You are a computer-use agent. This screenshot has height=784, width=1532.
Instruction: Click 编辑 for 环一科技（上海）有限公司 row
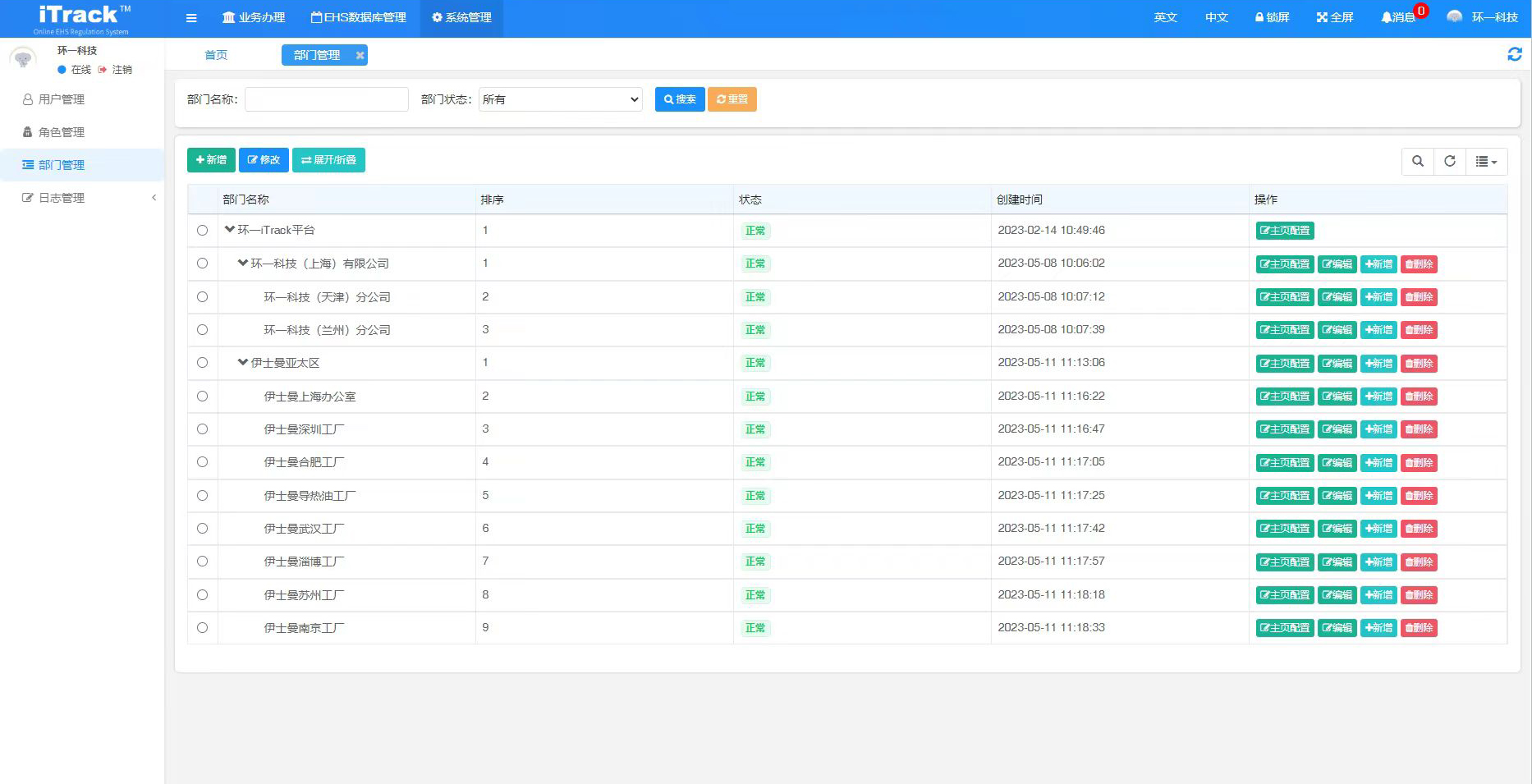(1337, 264)
